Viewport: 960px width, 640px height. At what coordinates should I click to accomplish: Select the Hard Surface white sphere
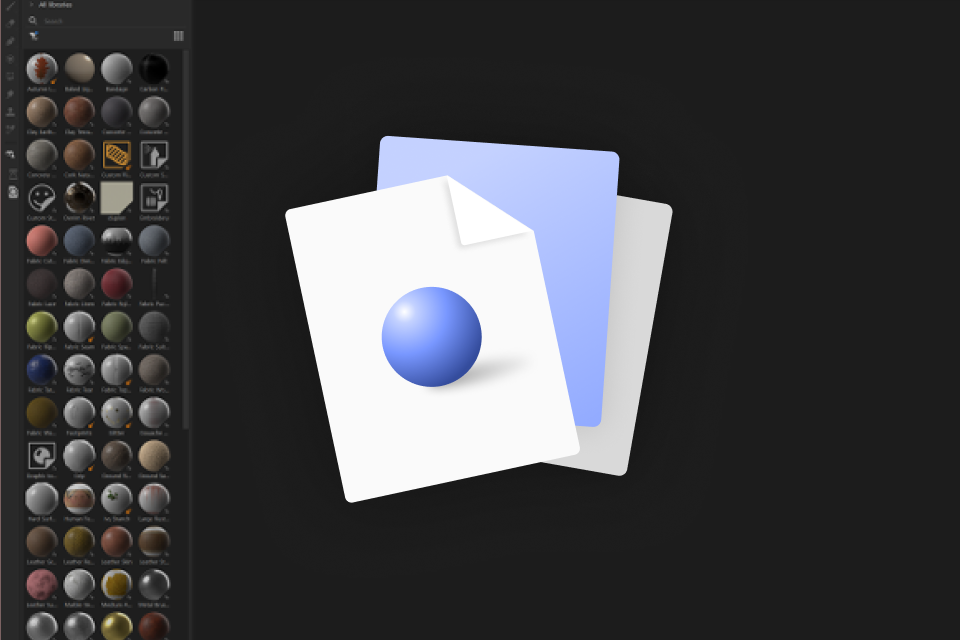pyautogui.click(x=42, y=499)
